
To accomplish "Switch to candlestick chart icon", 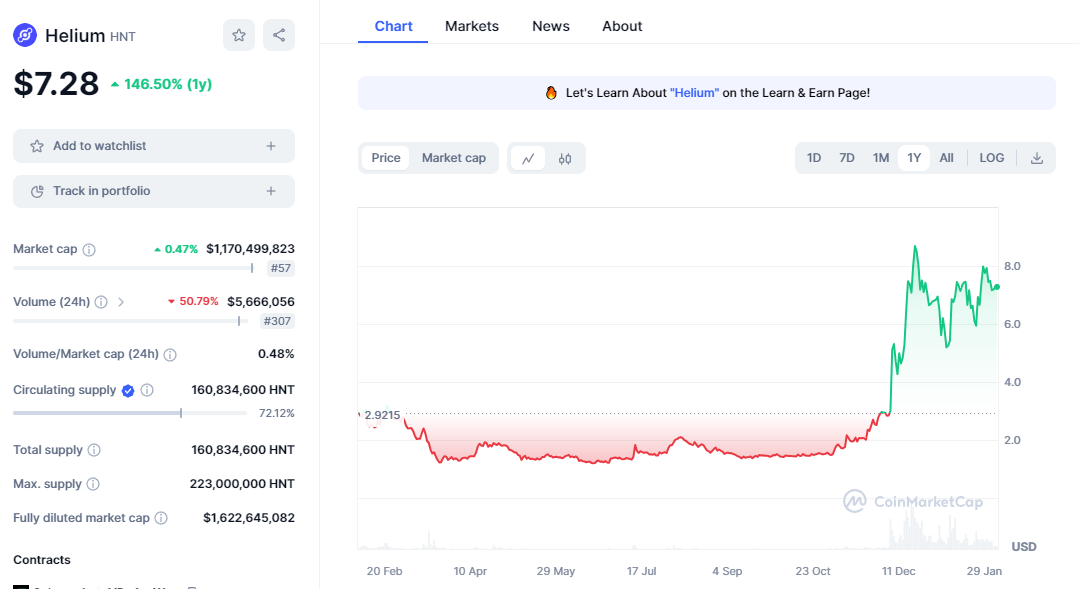I will (x=565, y=158).
